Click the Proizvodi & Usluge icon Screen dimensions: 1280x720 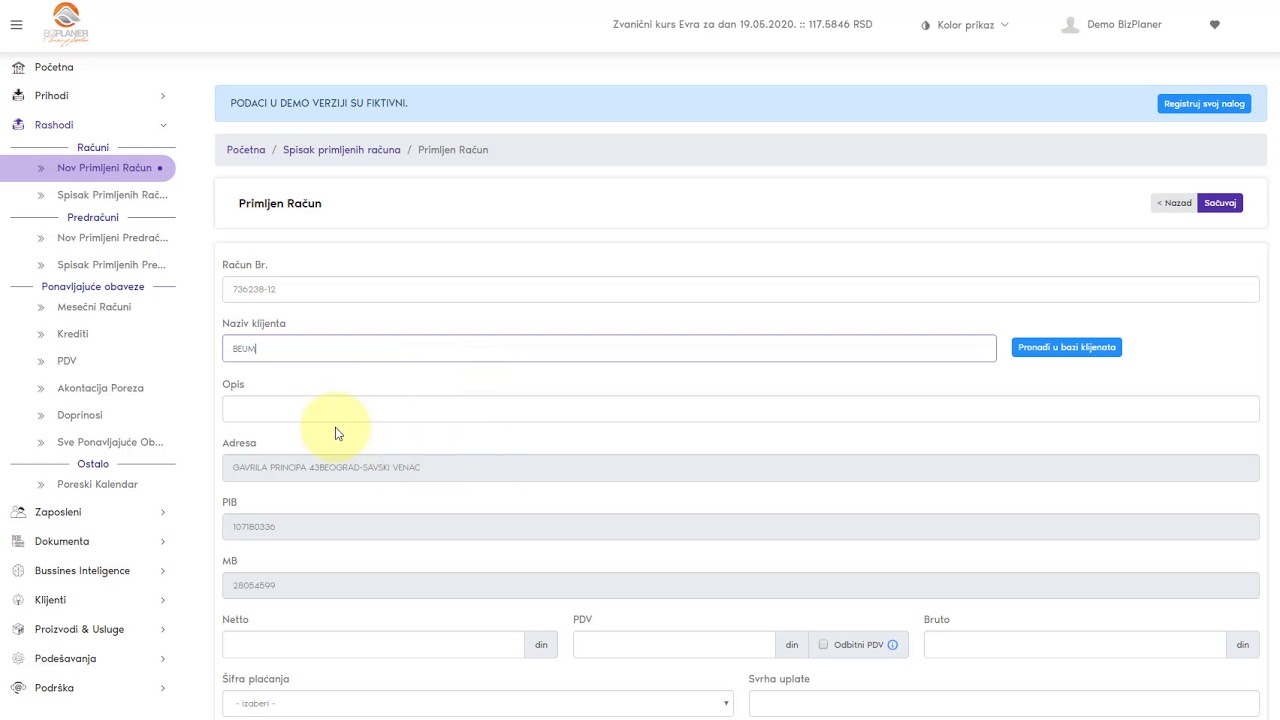point(18,629)
